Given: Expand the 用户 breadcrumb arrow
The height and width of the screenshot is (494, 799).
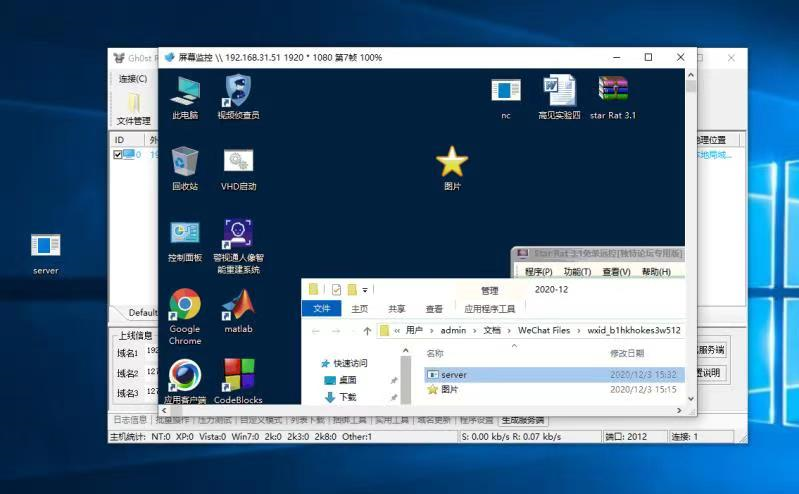Looking at the screenshot, I should [432, 331].
